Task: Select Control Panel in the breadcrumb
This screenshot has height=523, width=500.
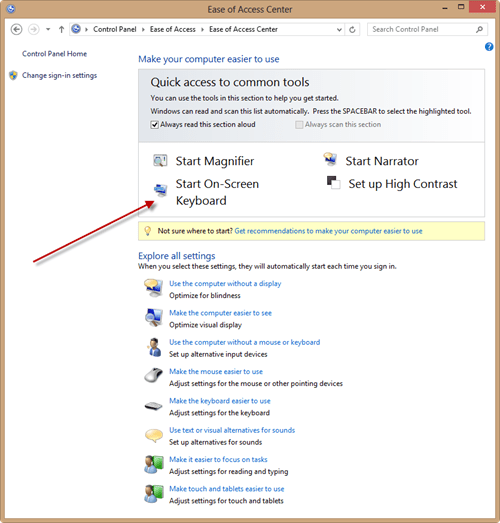Action: [115, 29]
